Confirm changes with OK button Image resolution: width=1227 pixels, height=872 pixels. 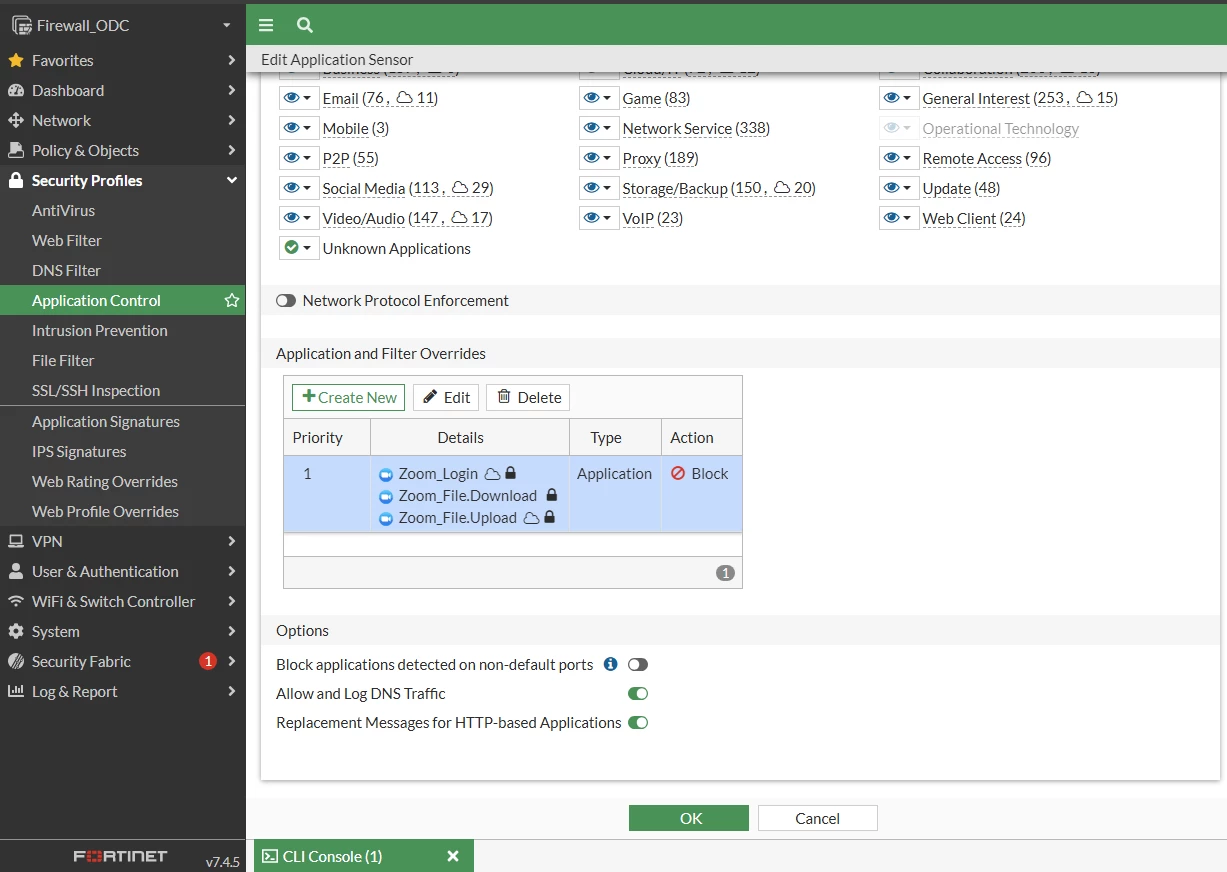coord(689,818)
